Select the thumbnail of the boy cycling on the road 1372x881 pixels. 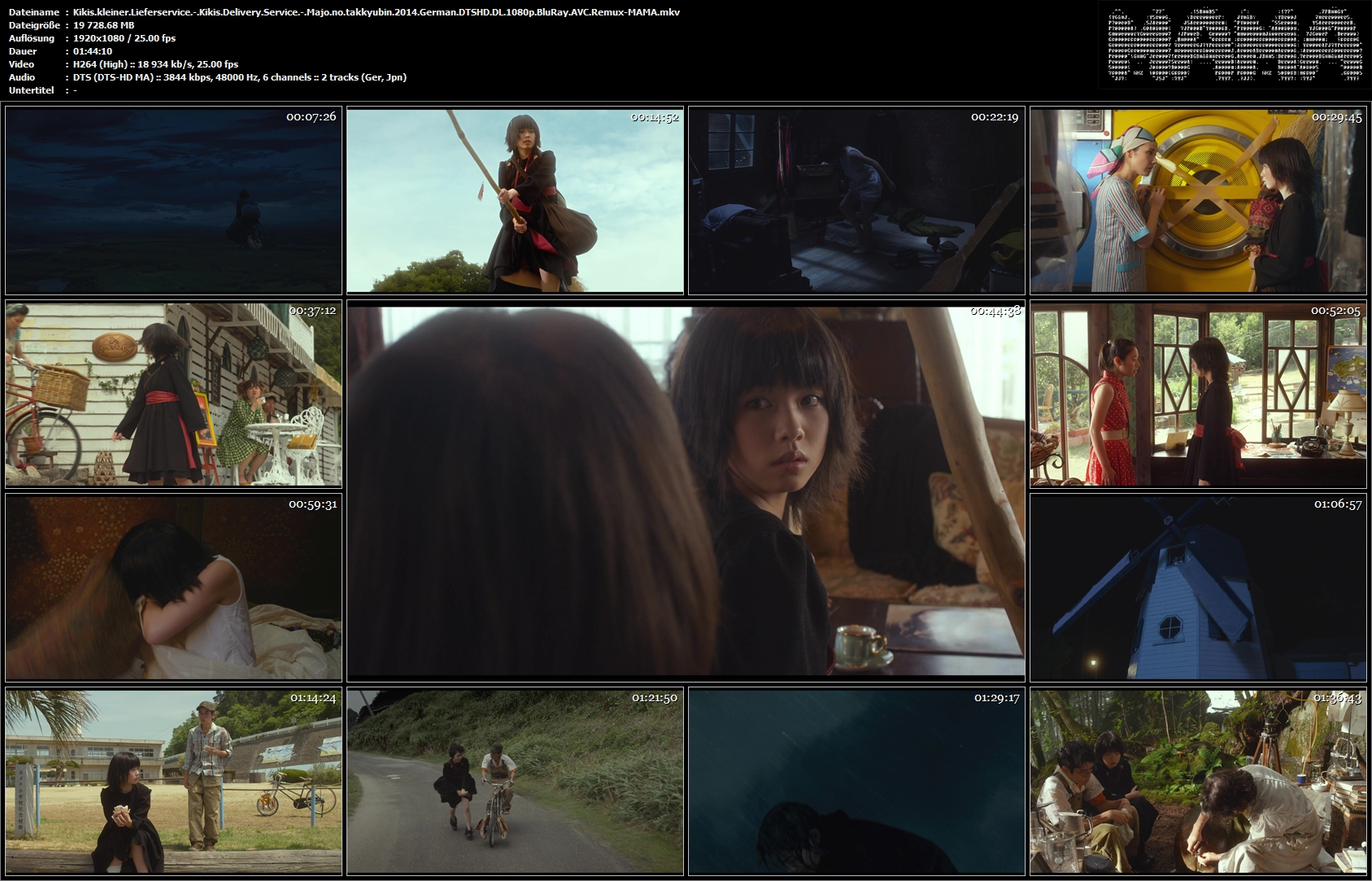click(x=515, y=782)
